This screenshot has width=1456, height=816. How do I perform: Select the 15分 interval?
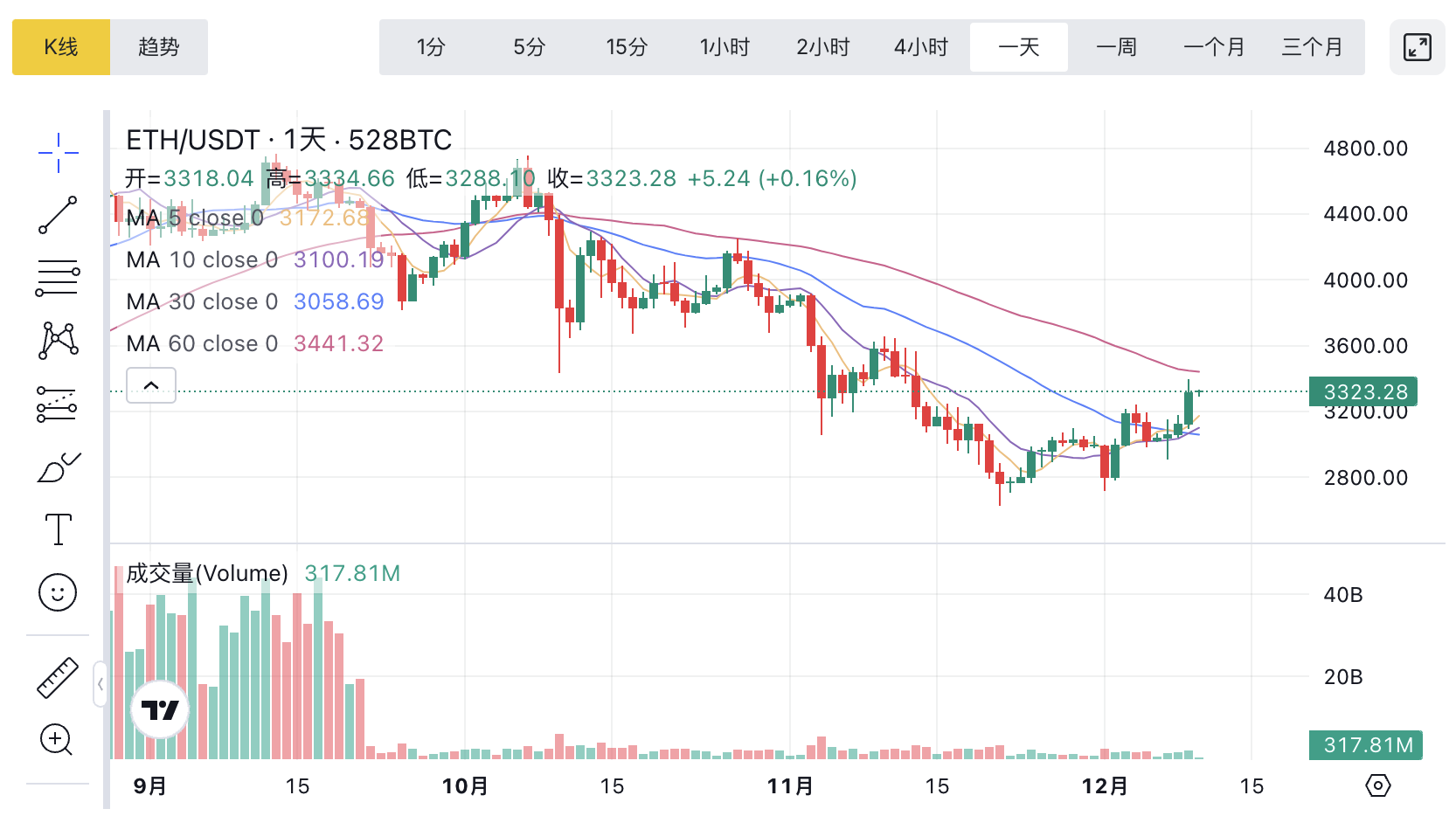tap(627, 47)
